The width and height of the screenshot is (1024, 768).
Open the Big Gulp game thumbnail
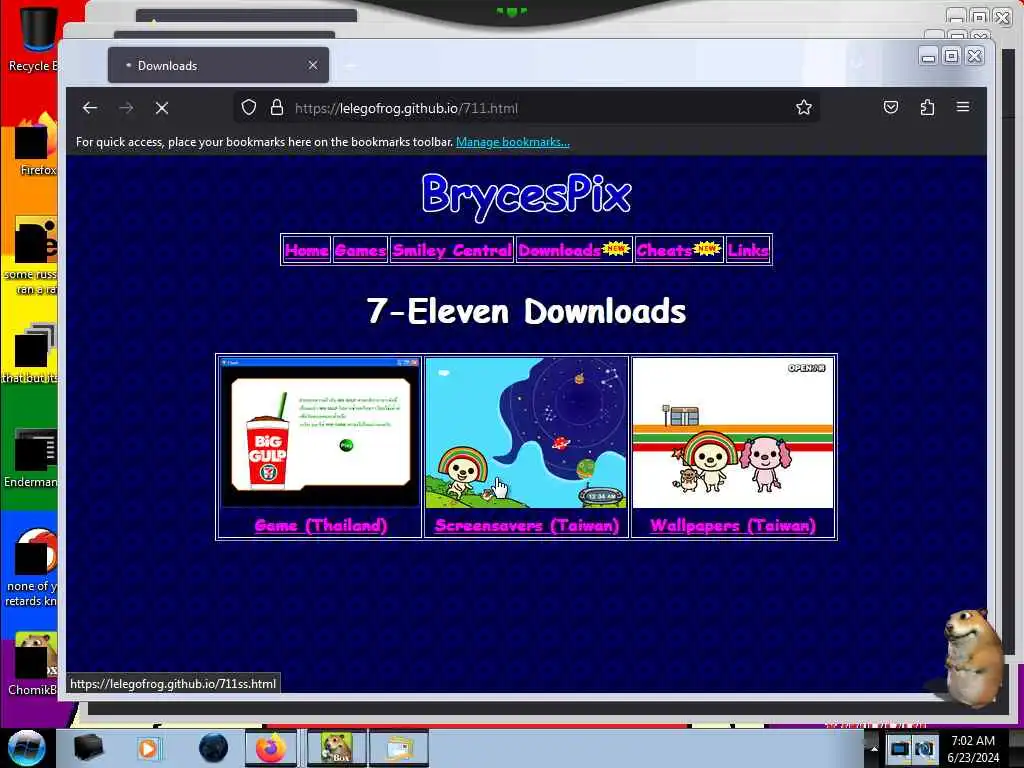point(319,433)
